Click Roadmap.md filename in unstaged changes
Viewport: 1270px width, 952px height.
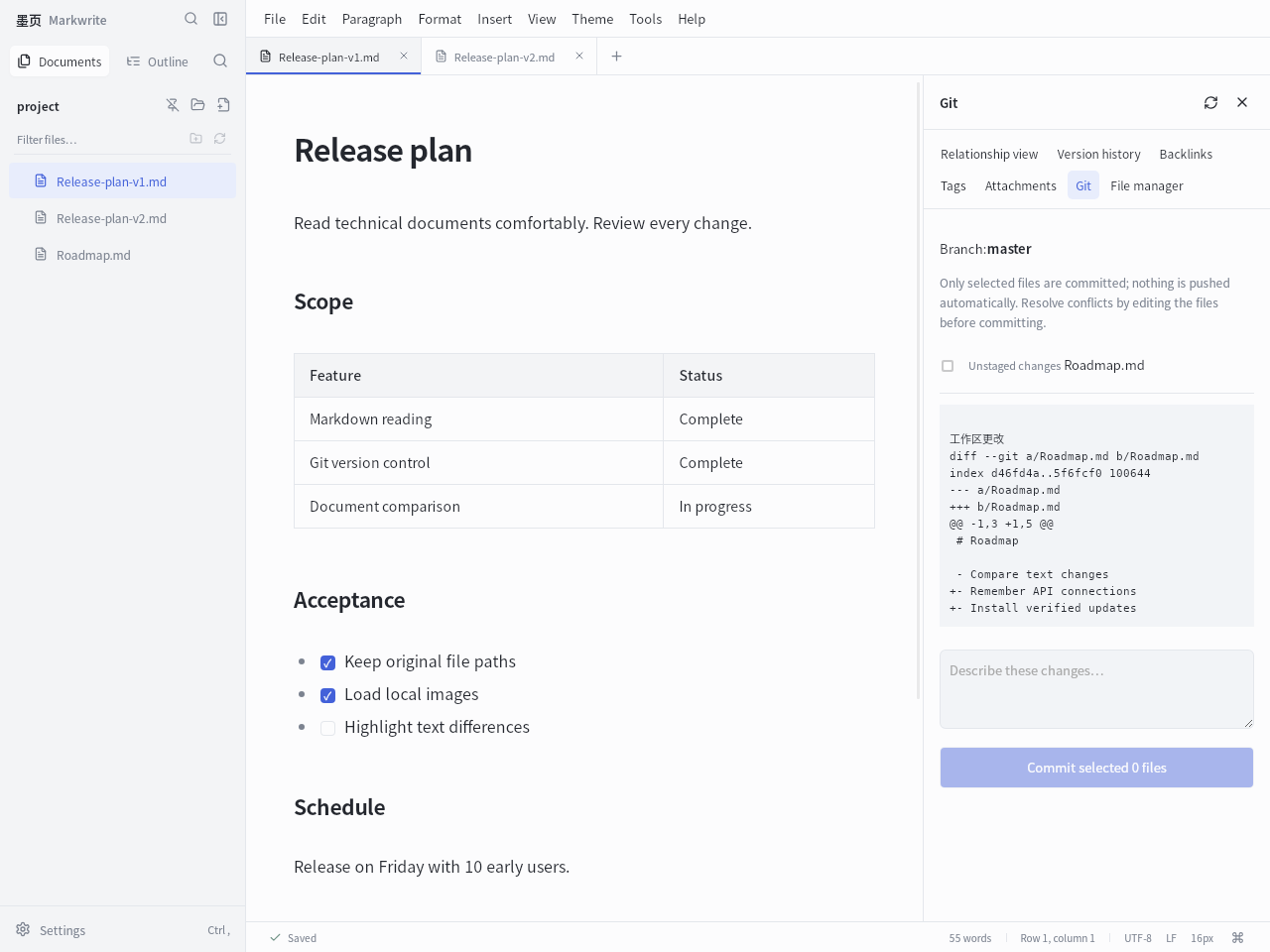point(1104,365)
